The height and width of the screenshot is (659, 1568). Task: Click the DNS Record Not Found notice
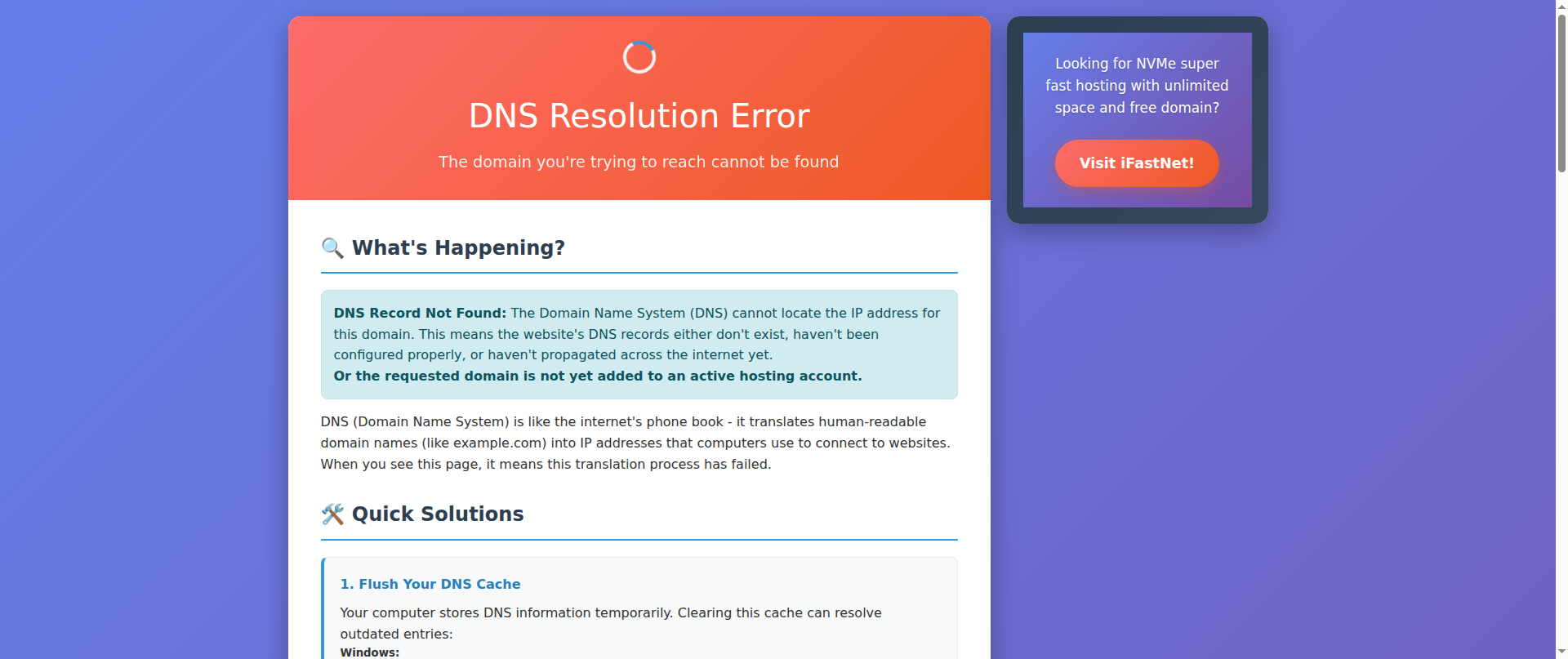pyautogui.click(x=639, y=345)
